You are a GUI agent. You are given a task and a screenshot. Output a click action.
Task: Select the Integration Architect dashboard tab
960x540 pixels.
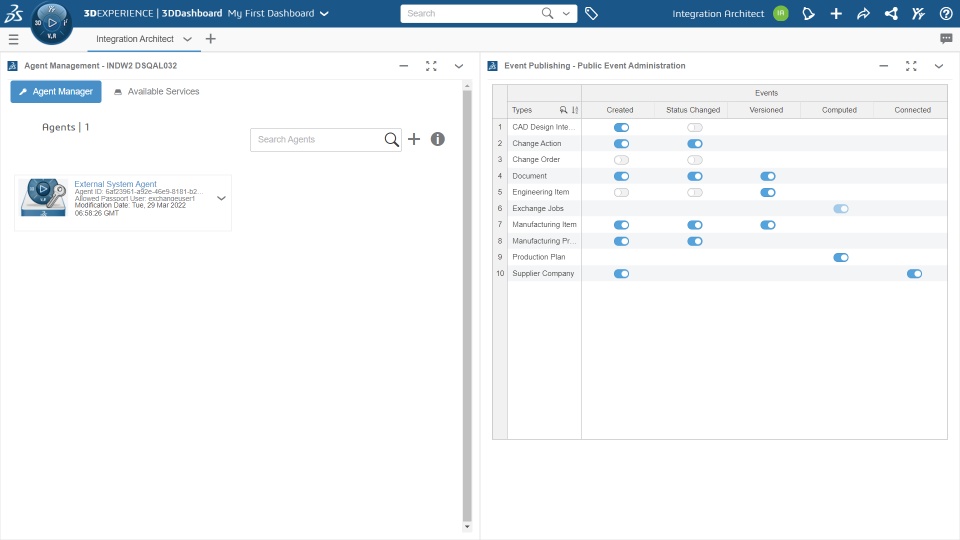[x=135, y=39]
